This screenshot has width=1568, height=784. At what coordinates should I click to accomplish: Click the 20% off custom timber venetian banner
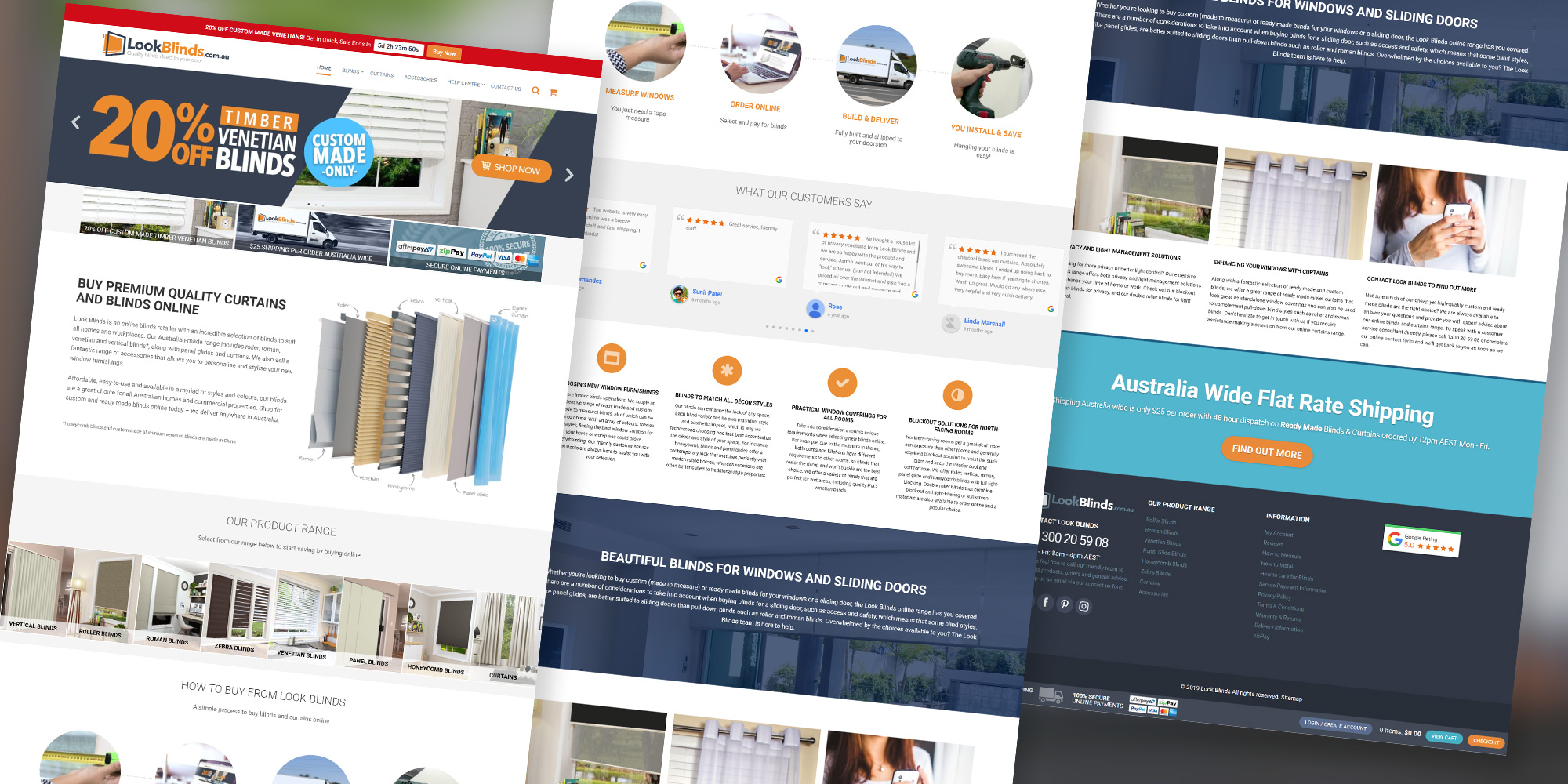(157, 218)
